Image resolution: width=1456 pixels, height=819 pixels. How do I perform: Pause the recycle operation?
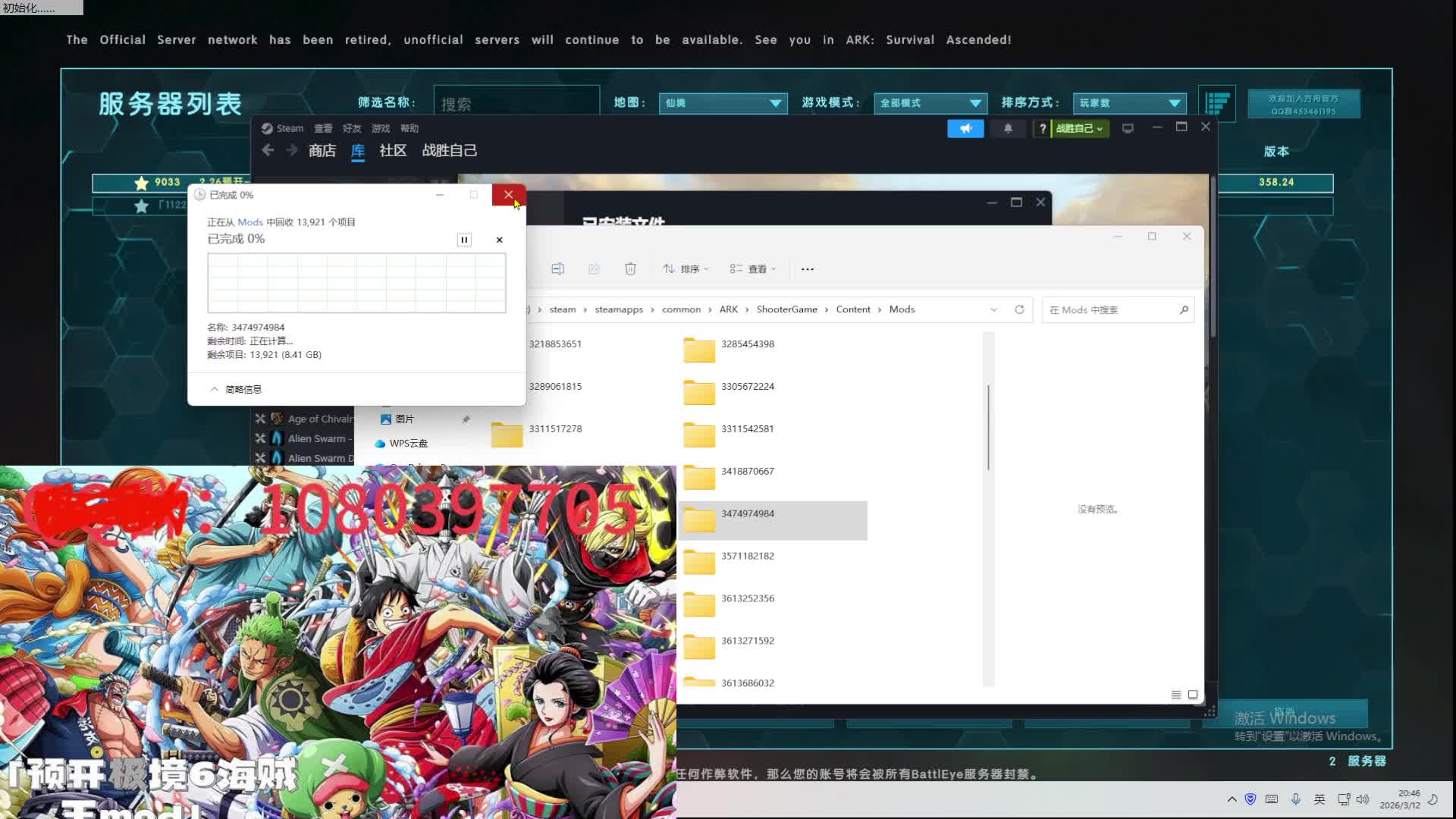464,240
